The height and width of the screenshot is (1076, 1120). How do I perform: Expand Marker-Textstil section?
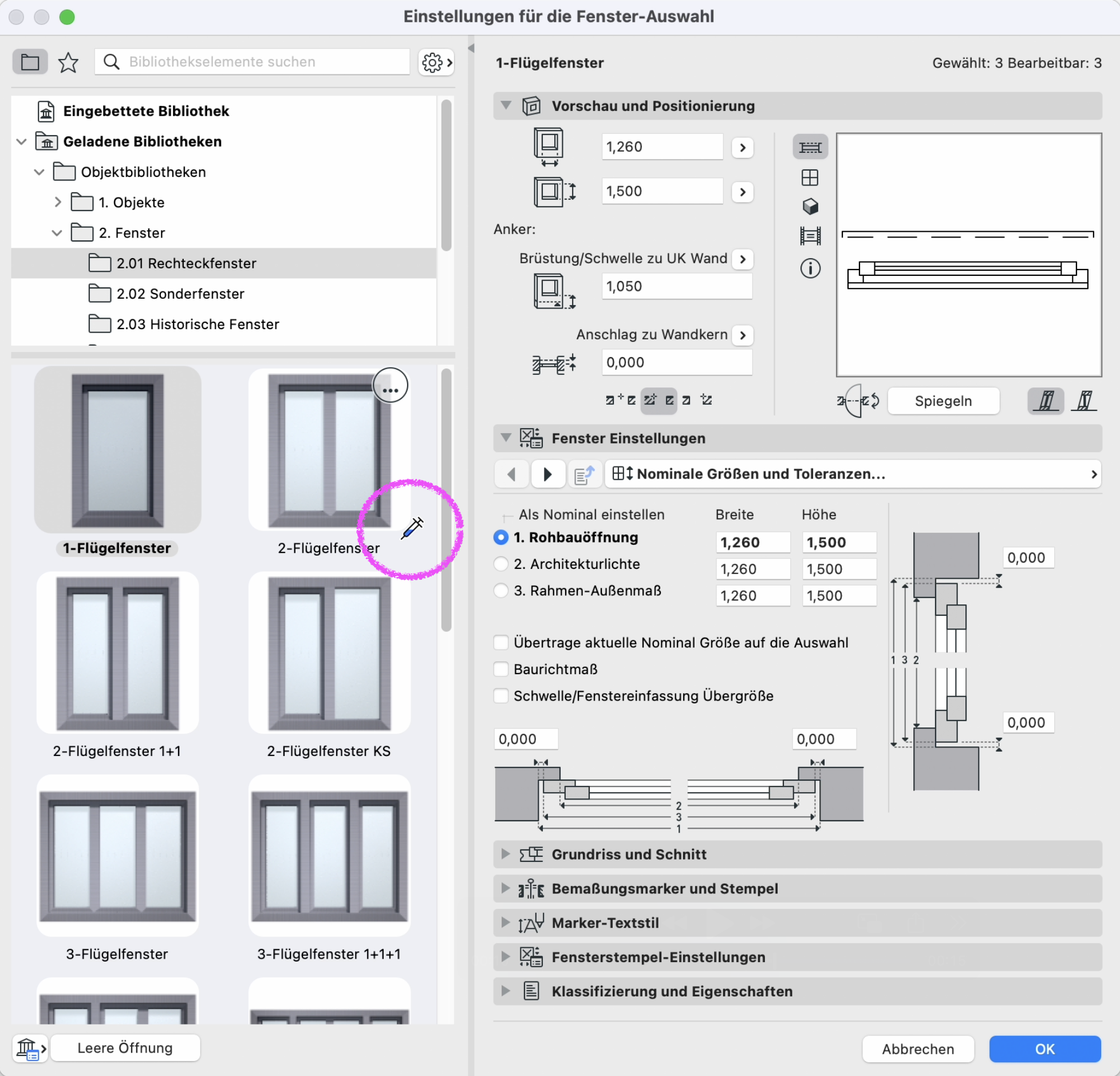tap(506, 923)
